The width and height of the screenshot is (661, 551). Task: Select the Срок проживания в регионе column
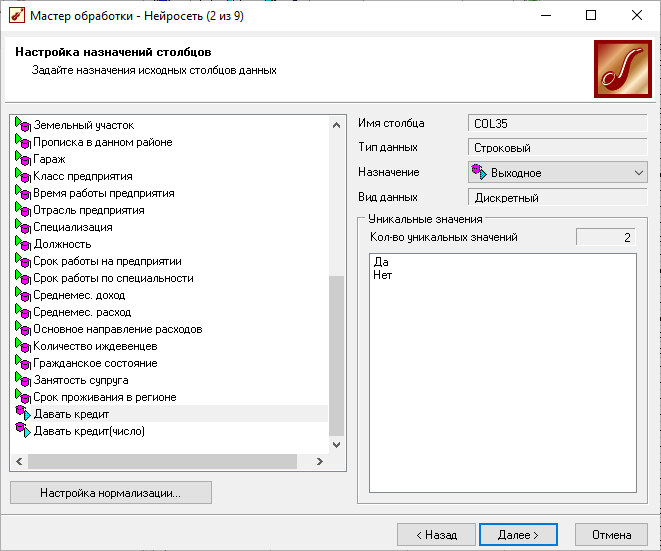[105, 397]
